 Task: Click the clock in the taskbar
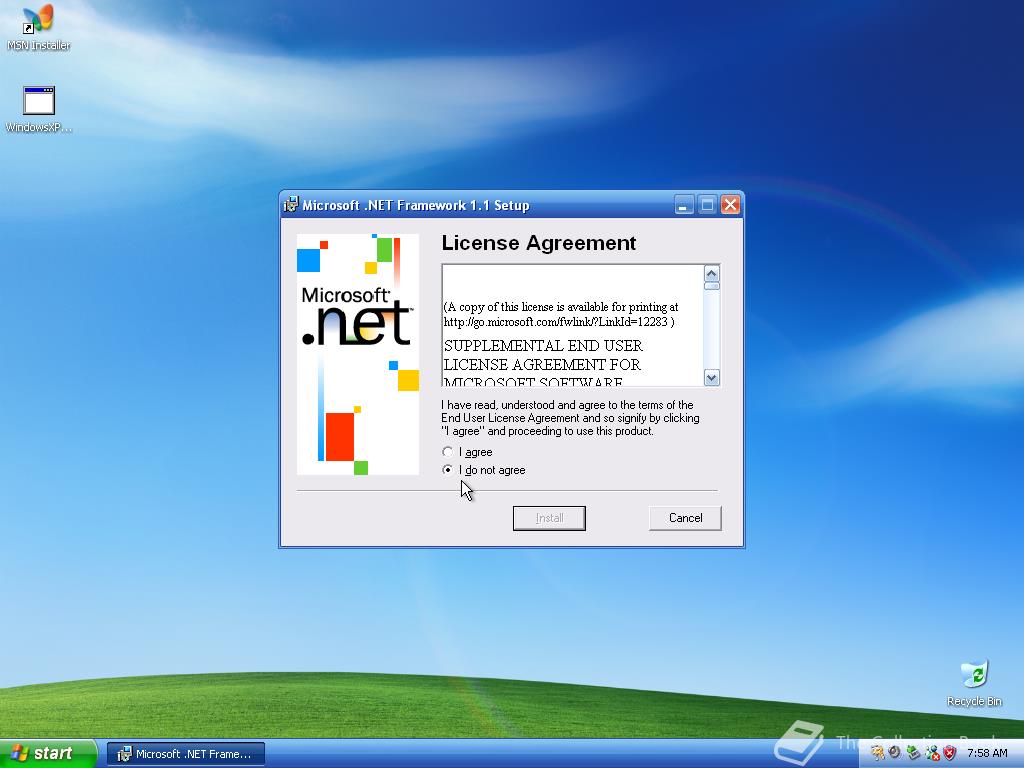(987, 752)
